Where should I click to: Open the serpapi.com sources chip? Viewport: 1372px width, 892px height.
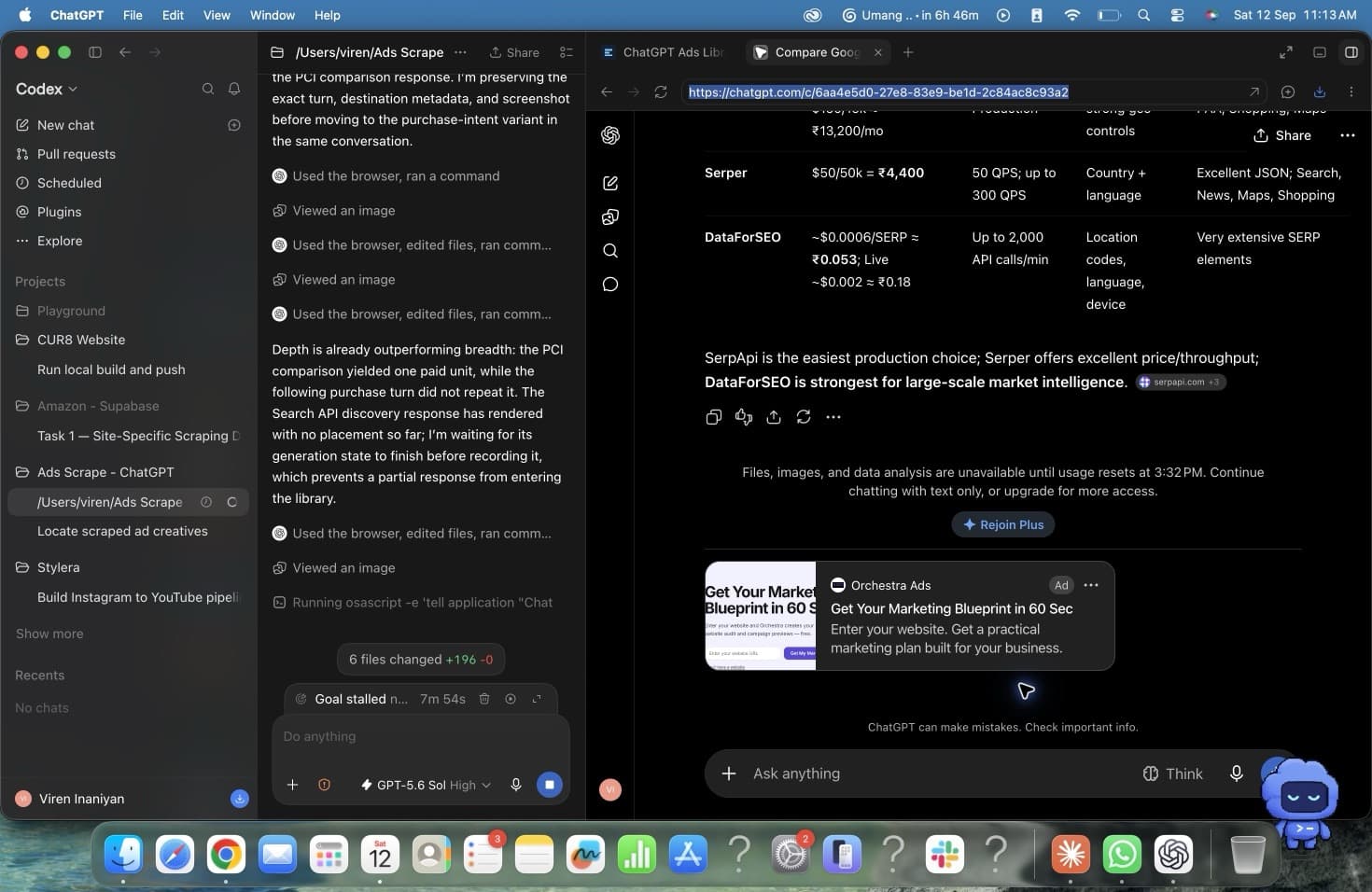[x=1181, y=382]
